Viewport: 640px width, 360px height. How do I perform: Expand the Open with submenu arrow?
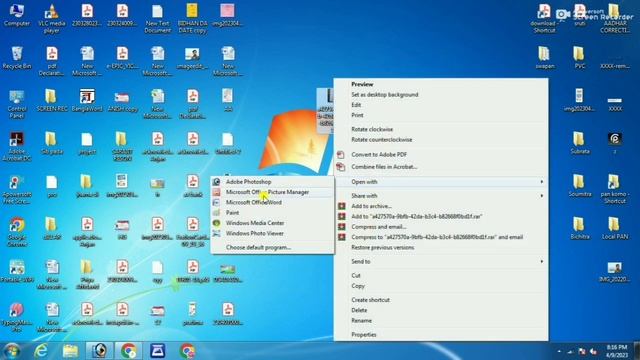coord(542,182)
